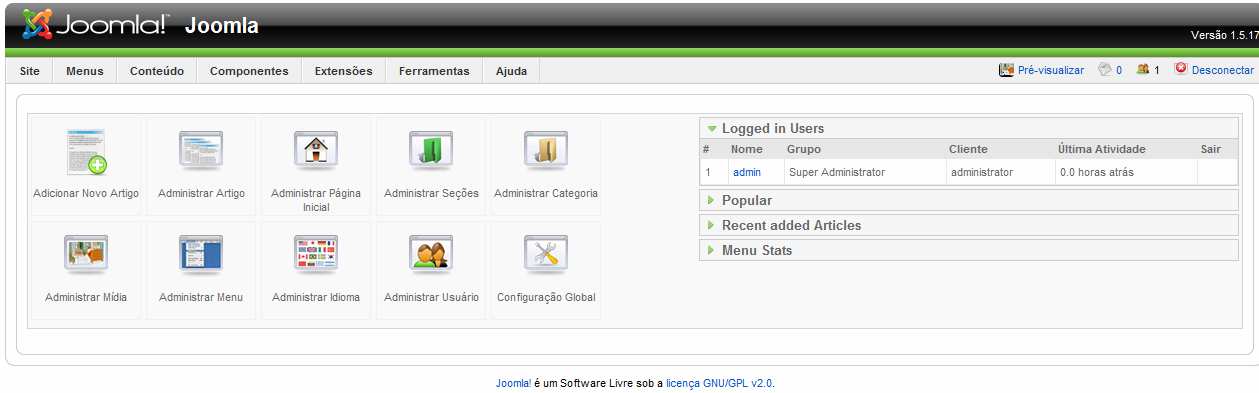Click the Sair column header
1259x393 pixels.
[x=1211, y=149]
